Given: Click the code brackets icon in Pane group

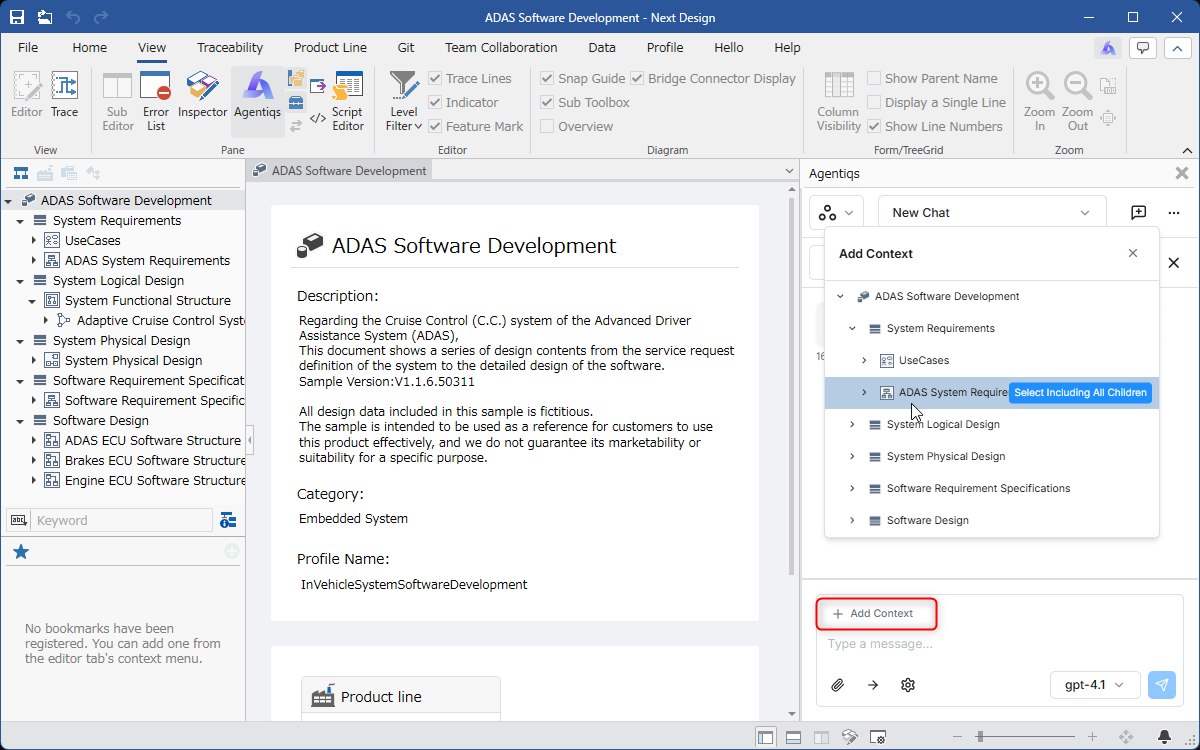Looking at the screenshot, I should [318, 119].
